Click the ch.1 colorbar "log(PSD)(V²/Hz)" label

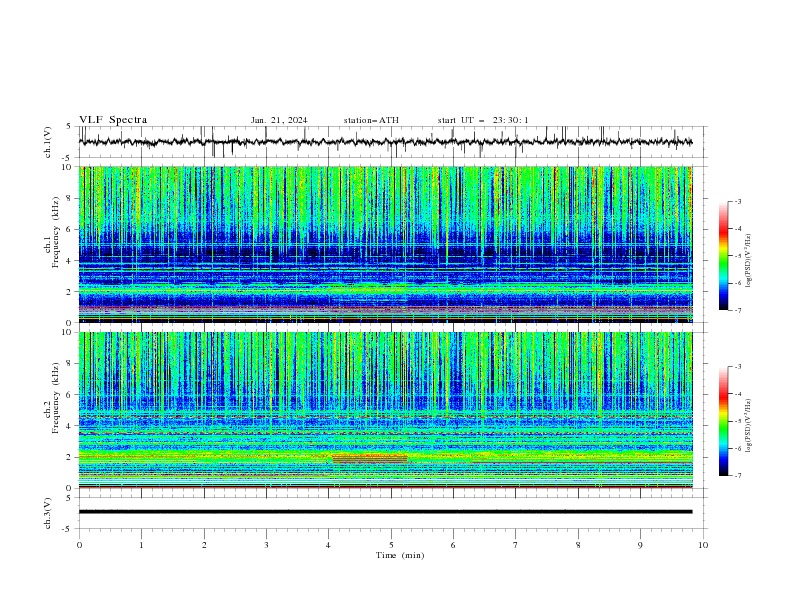[749, 261]
